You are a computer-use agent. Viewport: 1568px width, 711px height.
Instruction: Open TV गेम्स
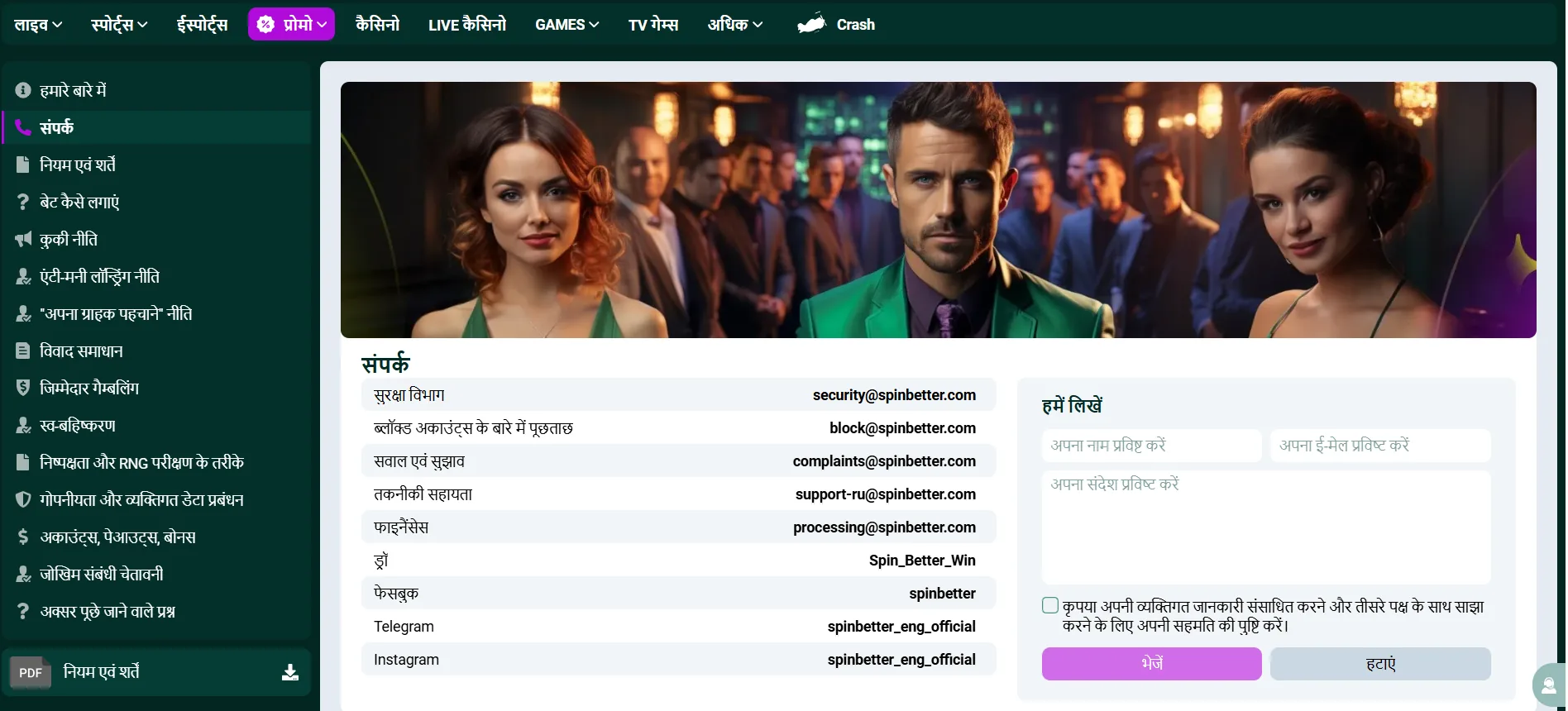(x=653, y=25)
